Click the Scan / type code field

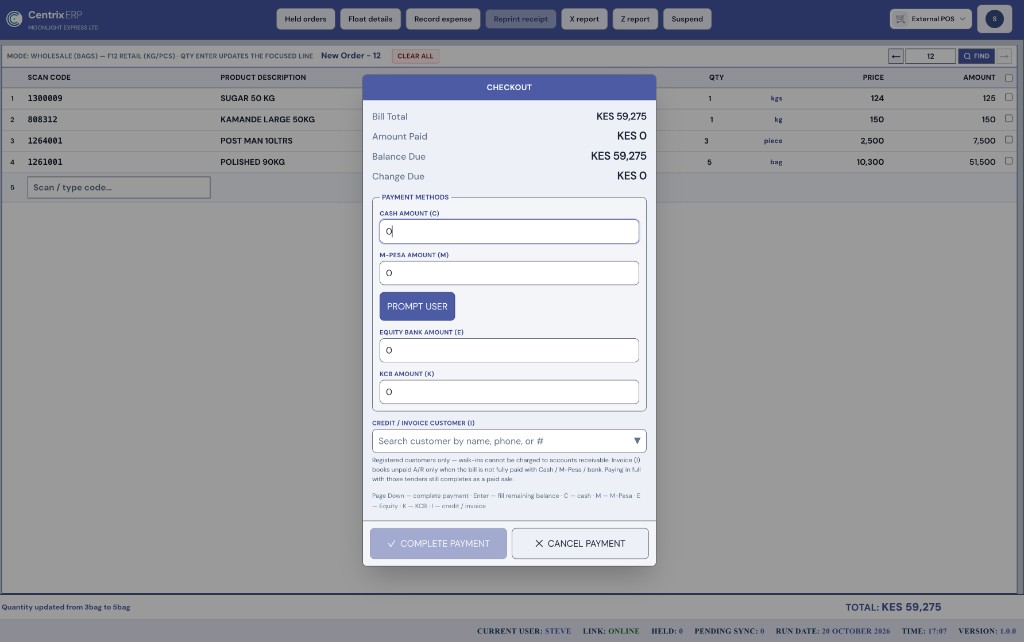(x=118, y=187)
